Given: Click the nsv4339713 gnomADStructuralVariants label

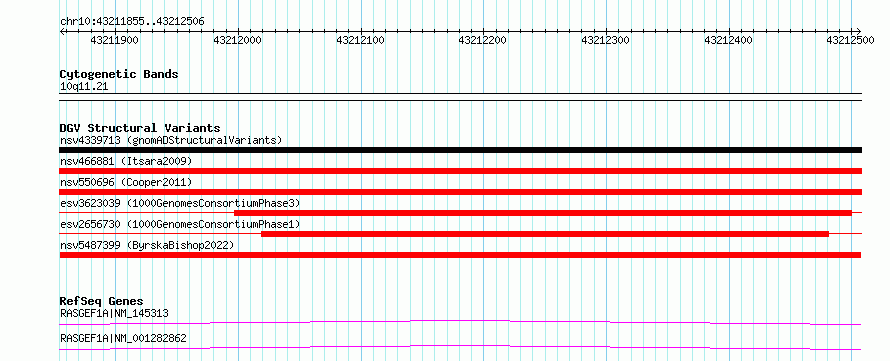Looking at the screenshot, I should (x=171, y=140).
